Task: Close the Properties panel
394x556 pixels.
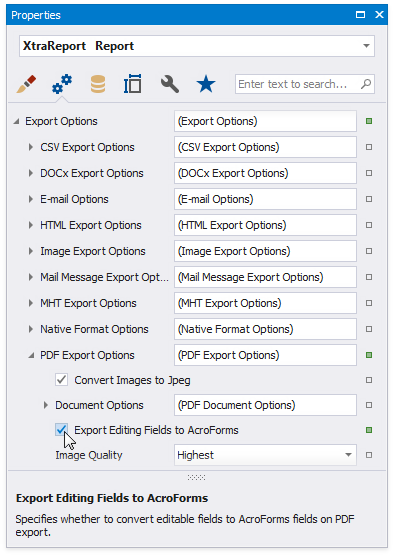Action: (x=379, y=15)
